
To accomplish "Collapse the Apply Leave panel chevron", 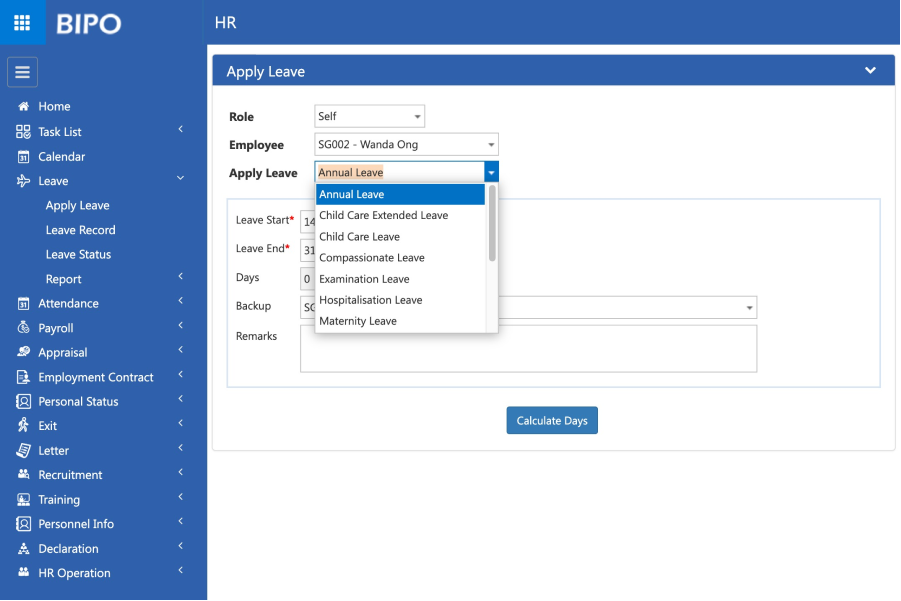I will coord(871,70).
